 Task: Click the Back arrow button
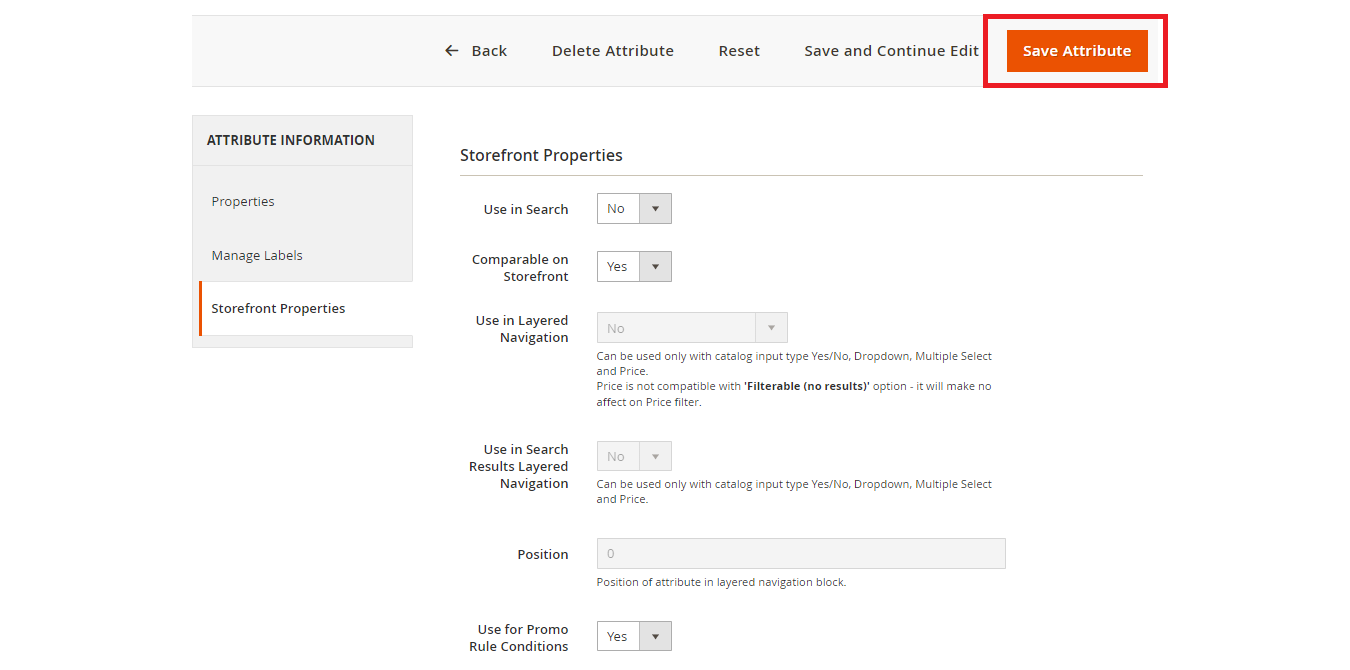pos(476,51)
